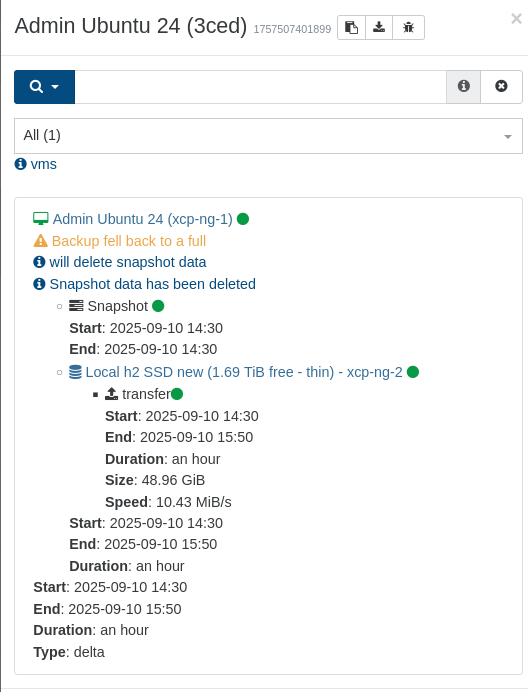Open the caret of the status dropdown
Image resolution: width=528 pixels, height=692 pixels.
click(x=508, y=137)
